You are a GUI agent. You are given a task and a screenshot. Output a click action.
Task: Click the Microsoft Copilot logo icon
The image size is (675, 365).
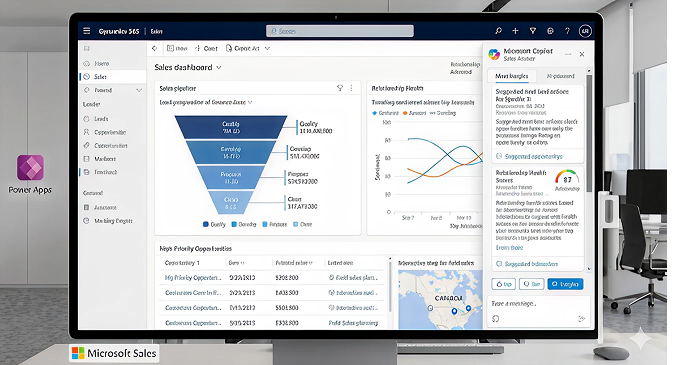(494, 54)
